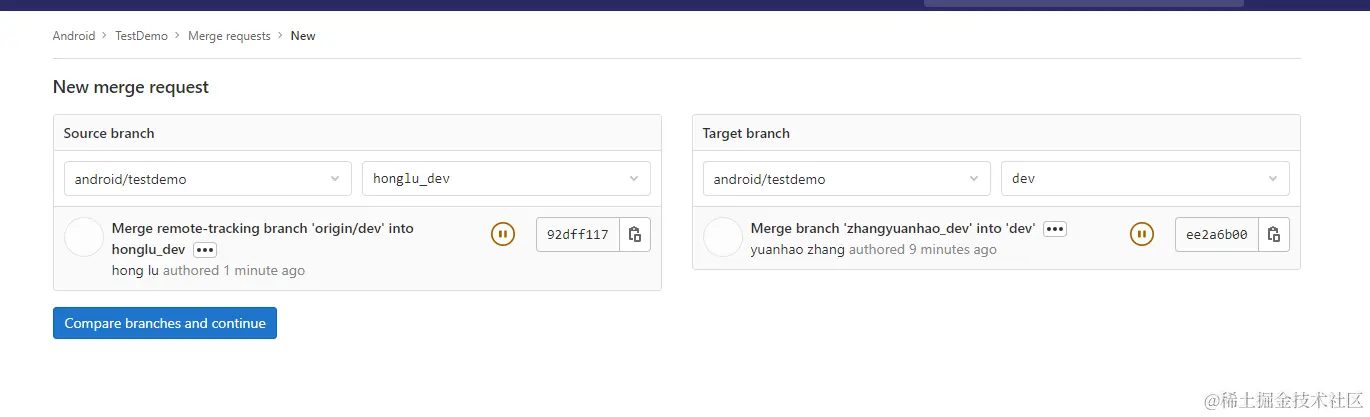Screen dimensions: 1370x417
Task: Expand source commit description ellipsis
Action: (205, 250)
